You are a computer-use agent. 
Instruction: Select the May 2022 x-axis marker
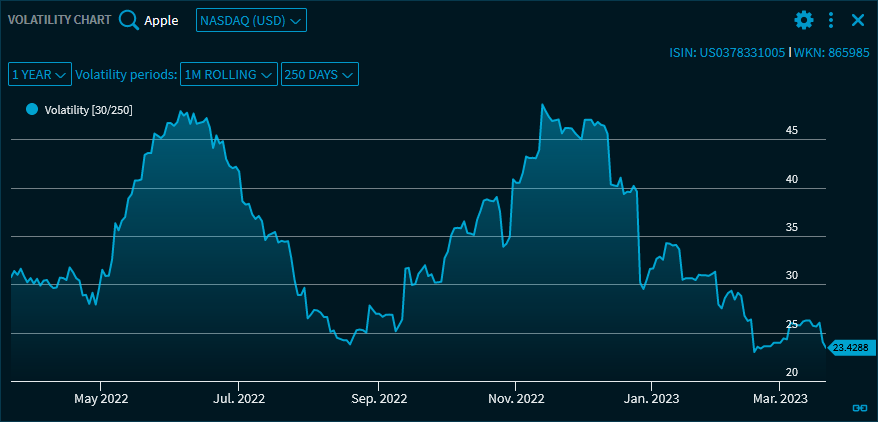coord(101,398)
